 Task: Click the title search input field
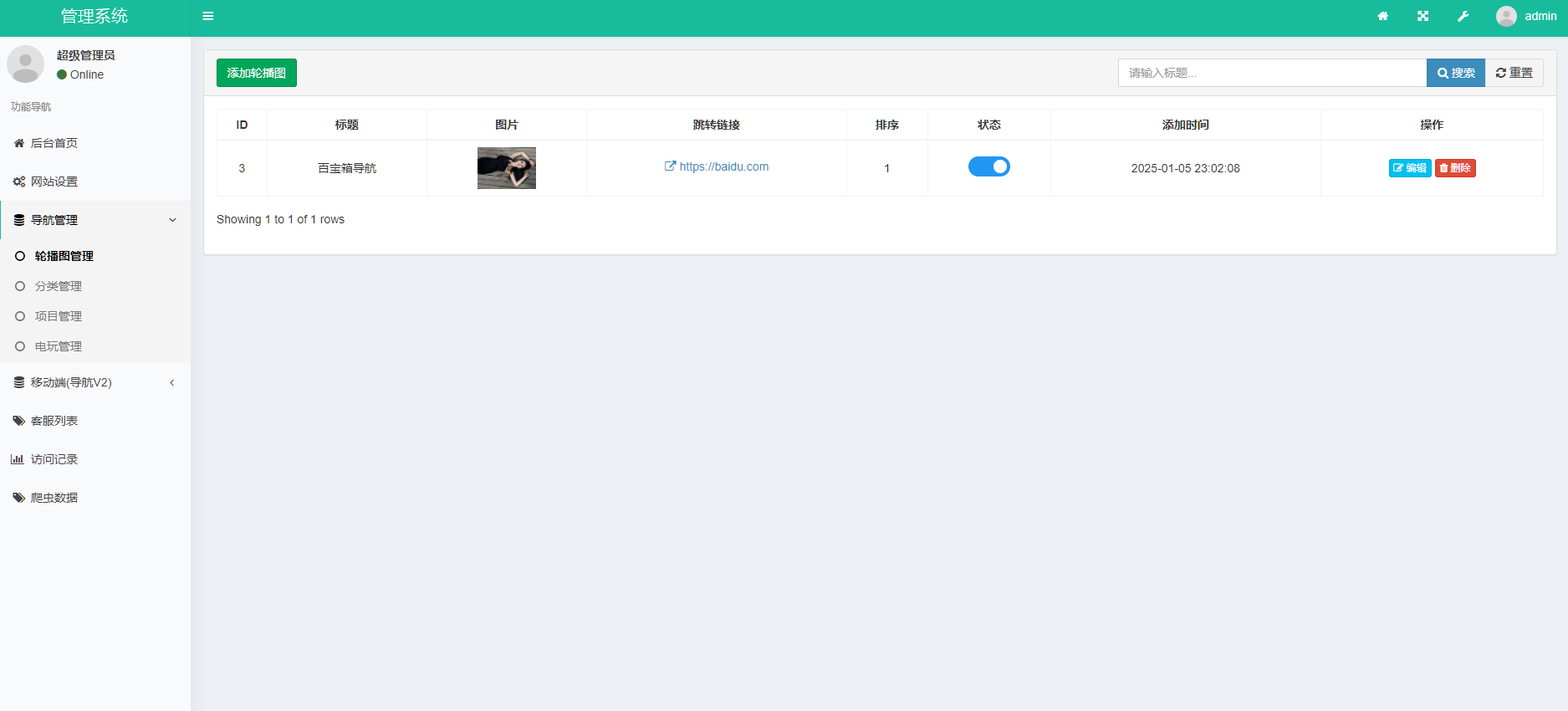point(1271,73)
